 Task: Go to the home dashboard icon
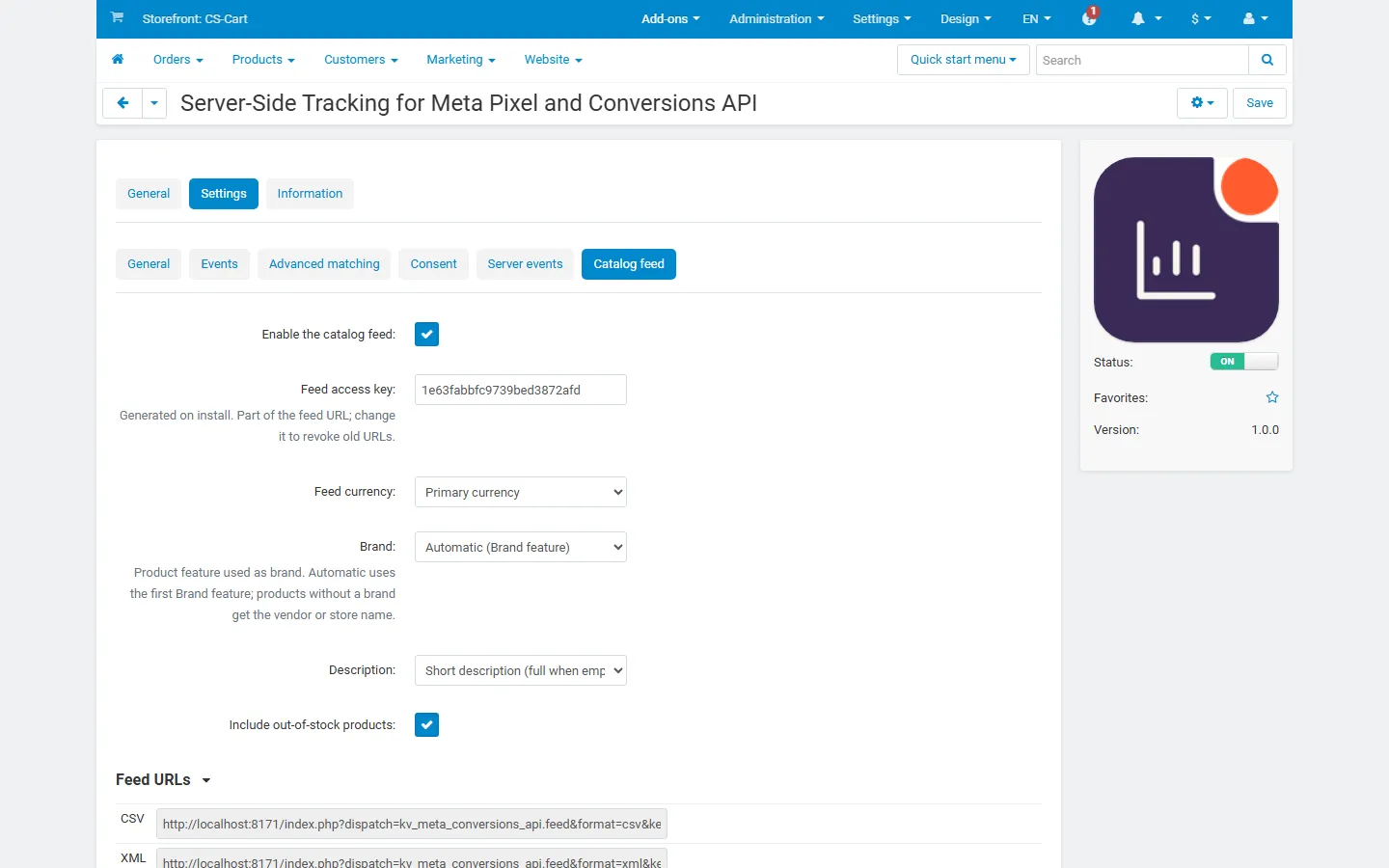click(x=118, y=60)
